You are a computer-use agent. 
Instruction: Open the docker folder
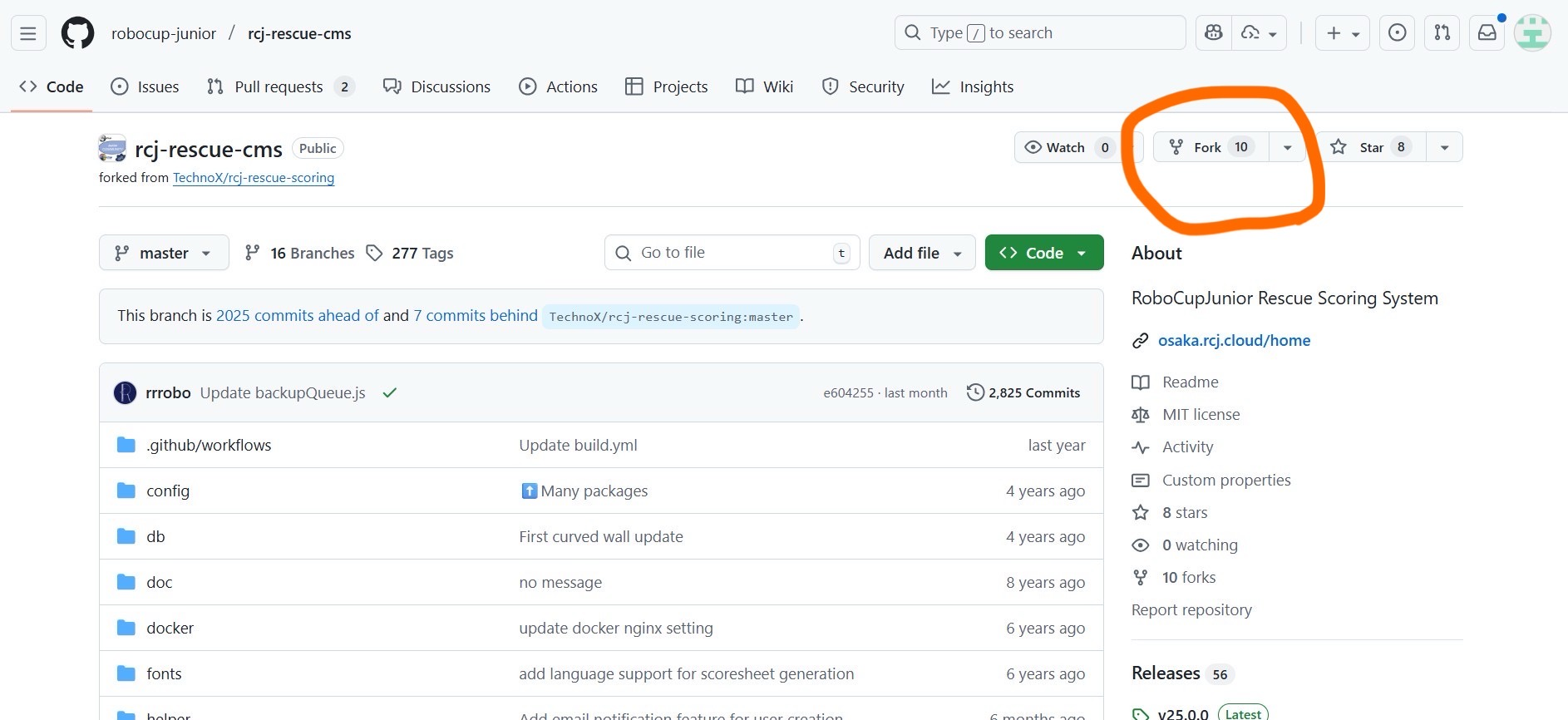[170, 628]
